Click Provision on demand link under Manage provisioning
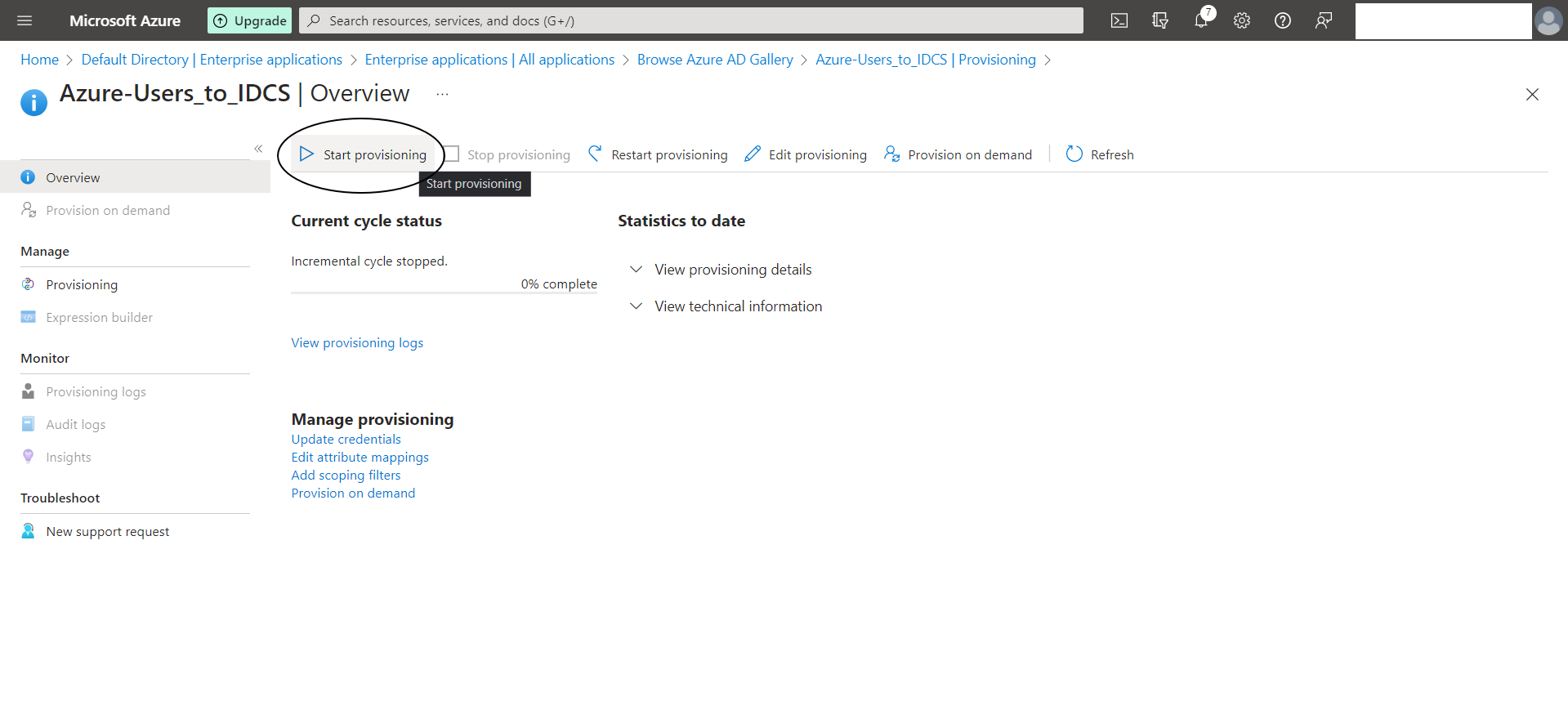This screenshot has height=728, width=1568. coord(354,494)
